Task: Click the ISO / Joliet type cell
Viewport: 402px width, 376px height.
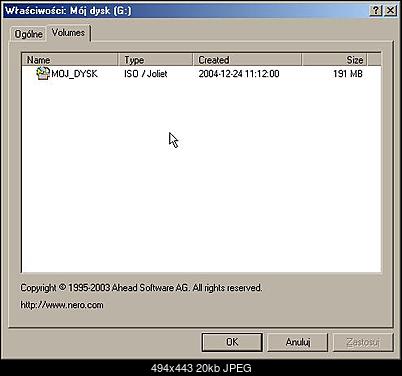Action: point(146,74)
